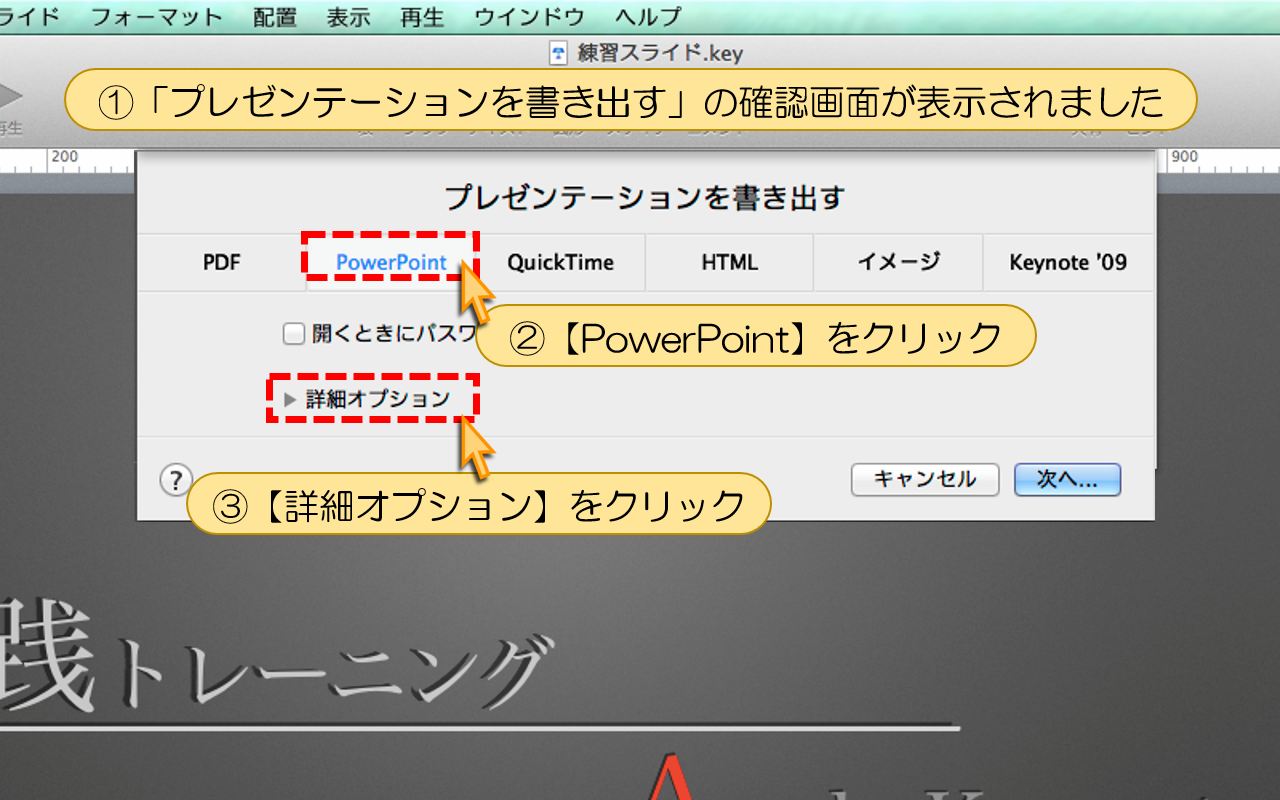Select the HTML export tab

click(x=729, y=263)
